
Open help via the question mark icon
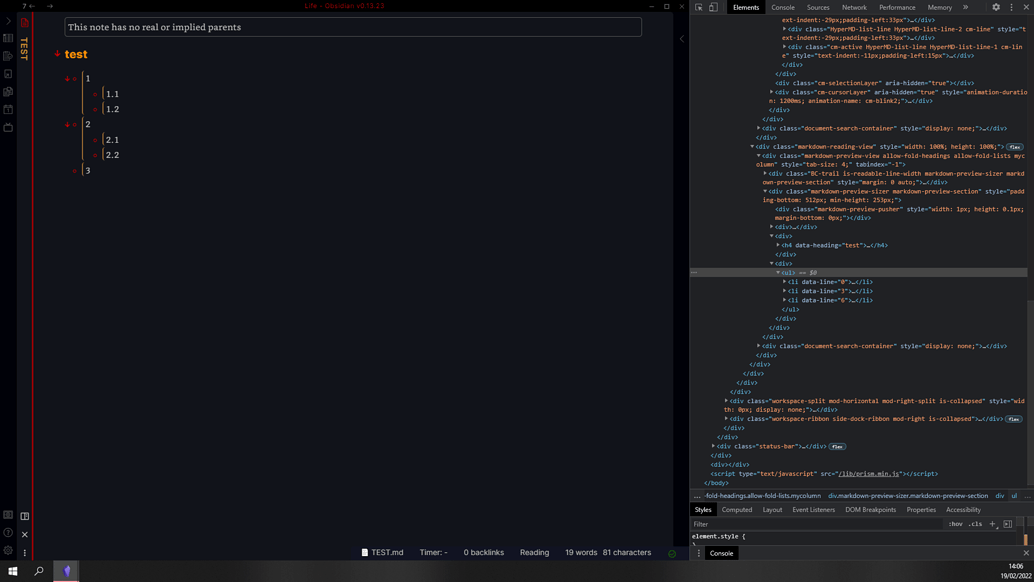(8, 532)
